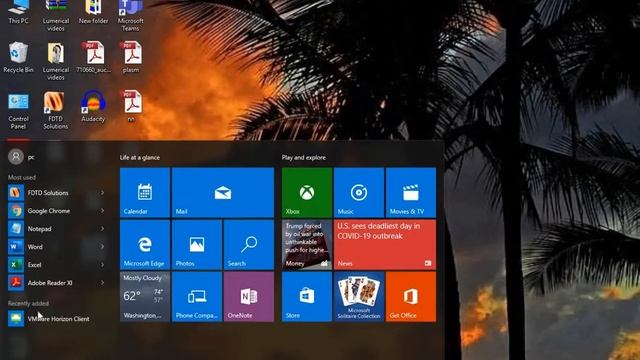Open the plasm PDF file on desktop
Screen dimensions: 640x360
click(x=131, y=57)
